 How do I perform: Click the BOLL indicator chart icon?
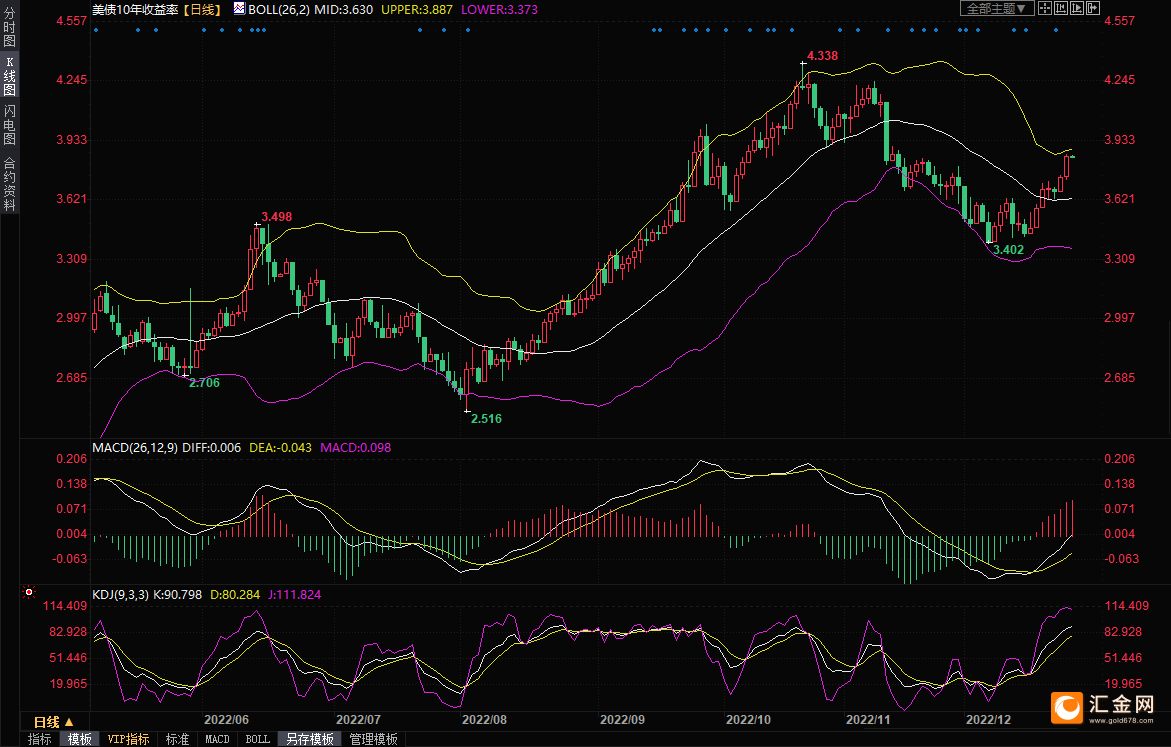238,8
